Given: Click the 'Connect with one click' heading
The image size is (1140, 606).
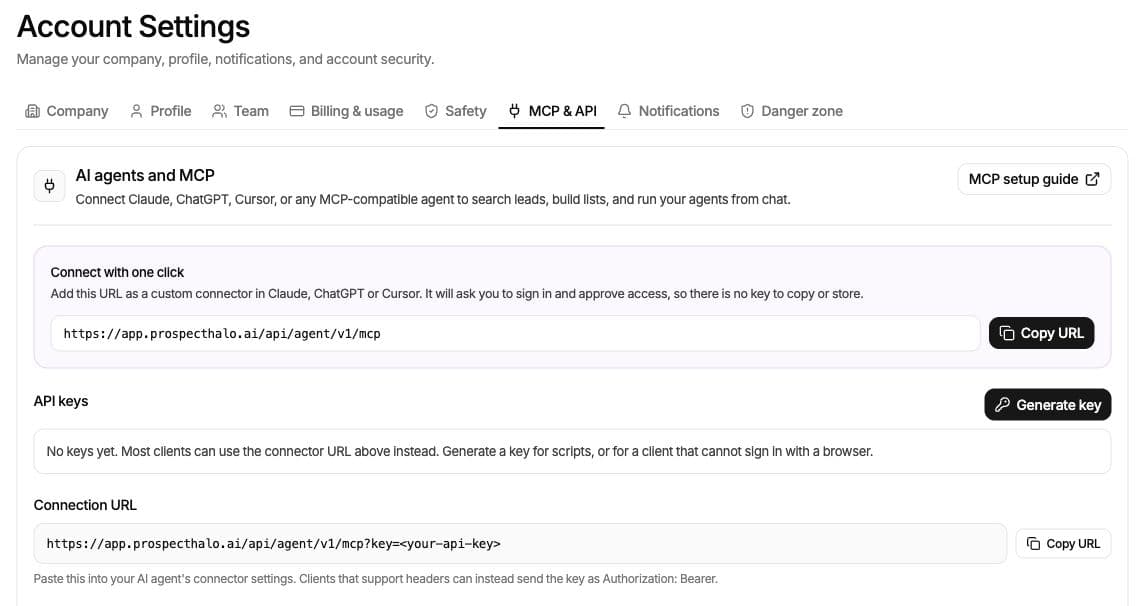Looking at the screenshot, I should [x=117, y=272].
